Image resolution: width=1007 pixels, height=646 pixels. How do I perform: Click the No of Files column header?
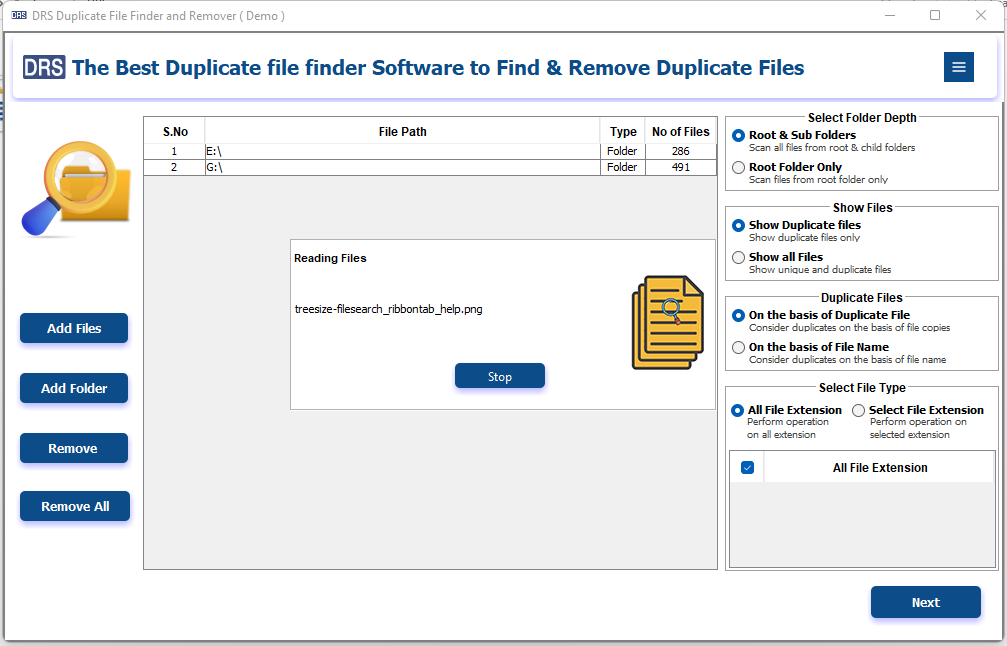coord(681,132)
